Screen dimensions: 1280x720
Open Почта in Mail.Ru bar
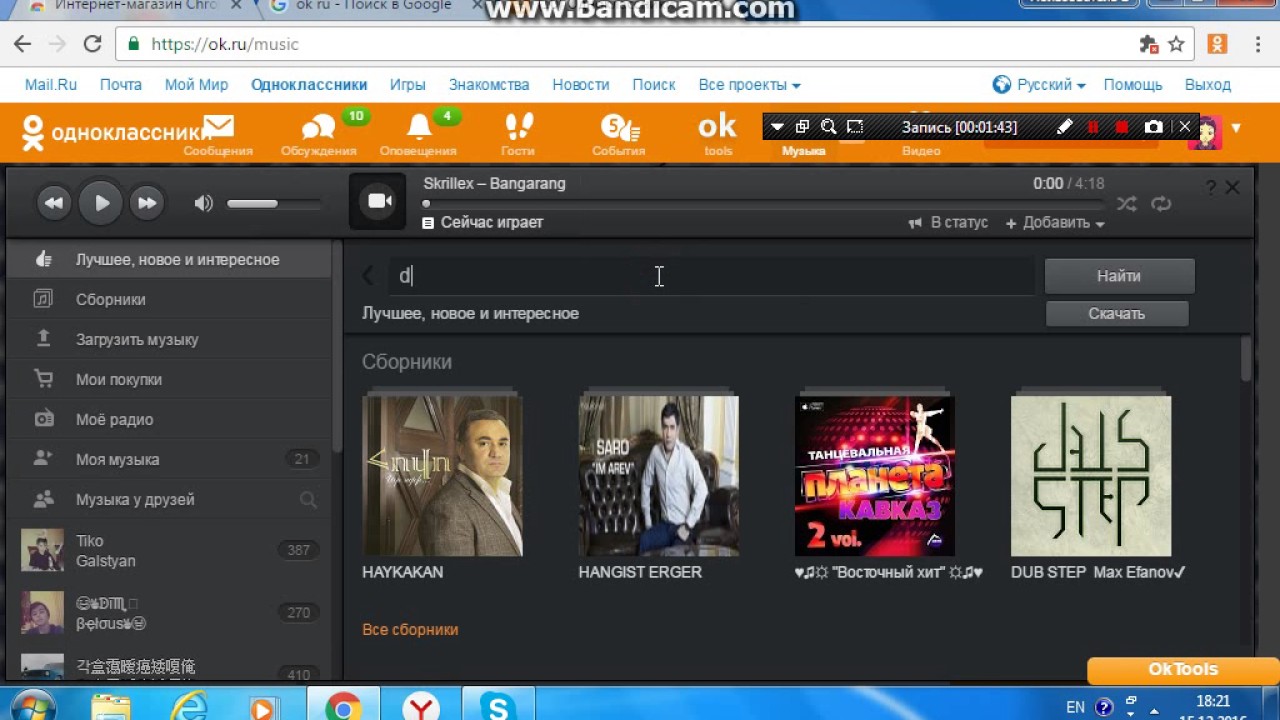pyautogui.click(x=121, y=85)
